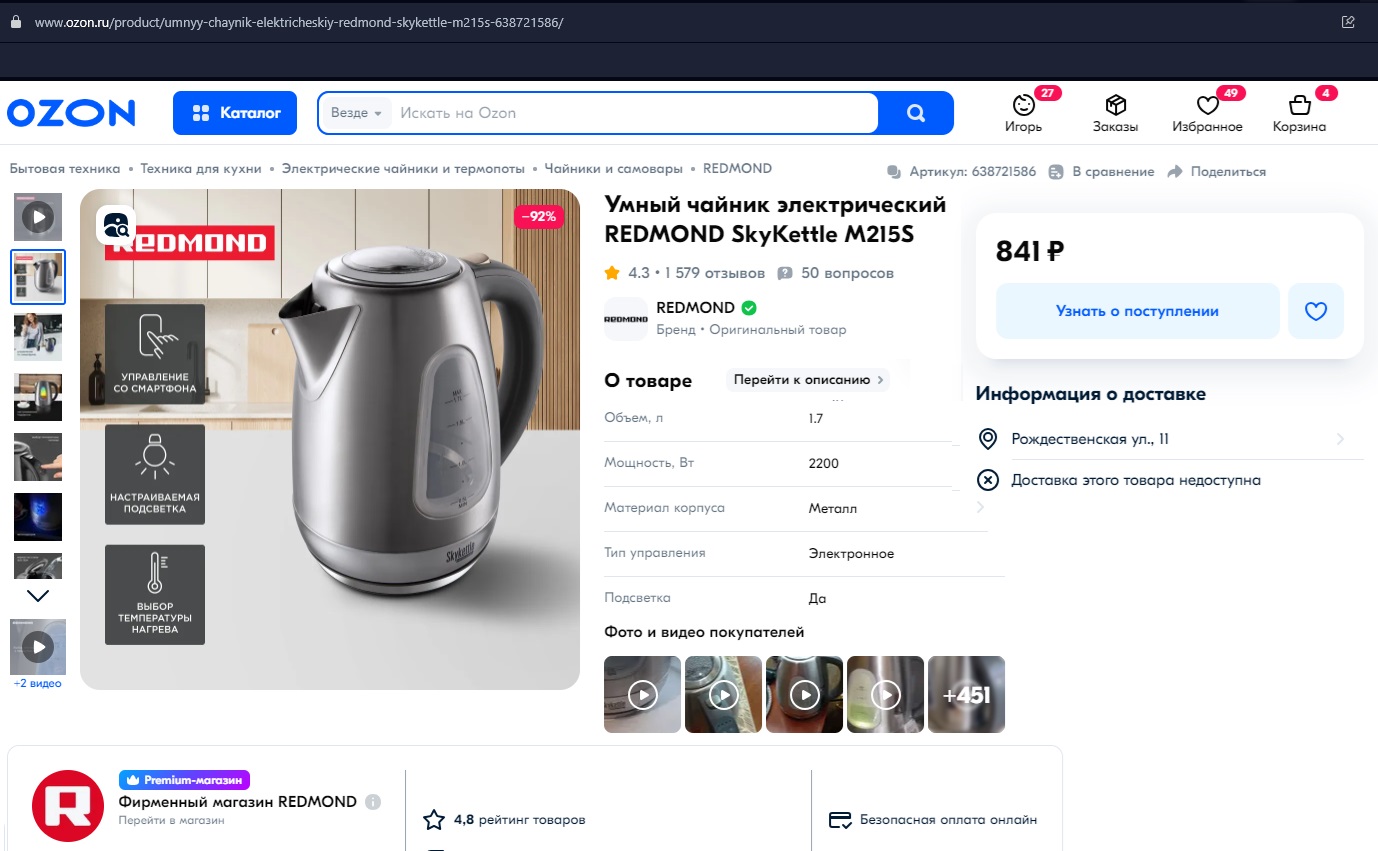Open Фирменный магазин REDMOND link
1378x851 pixels.
pyautogui.click(x=238, y=802)
